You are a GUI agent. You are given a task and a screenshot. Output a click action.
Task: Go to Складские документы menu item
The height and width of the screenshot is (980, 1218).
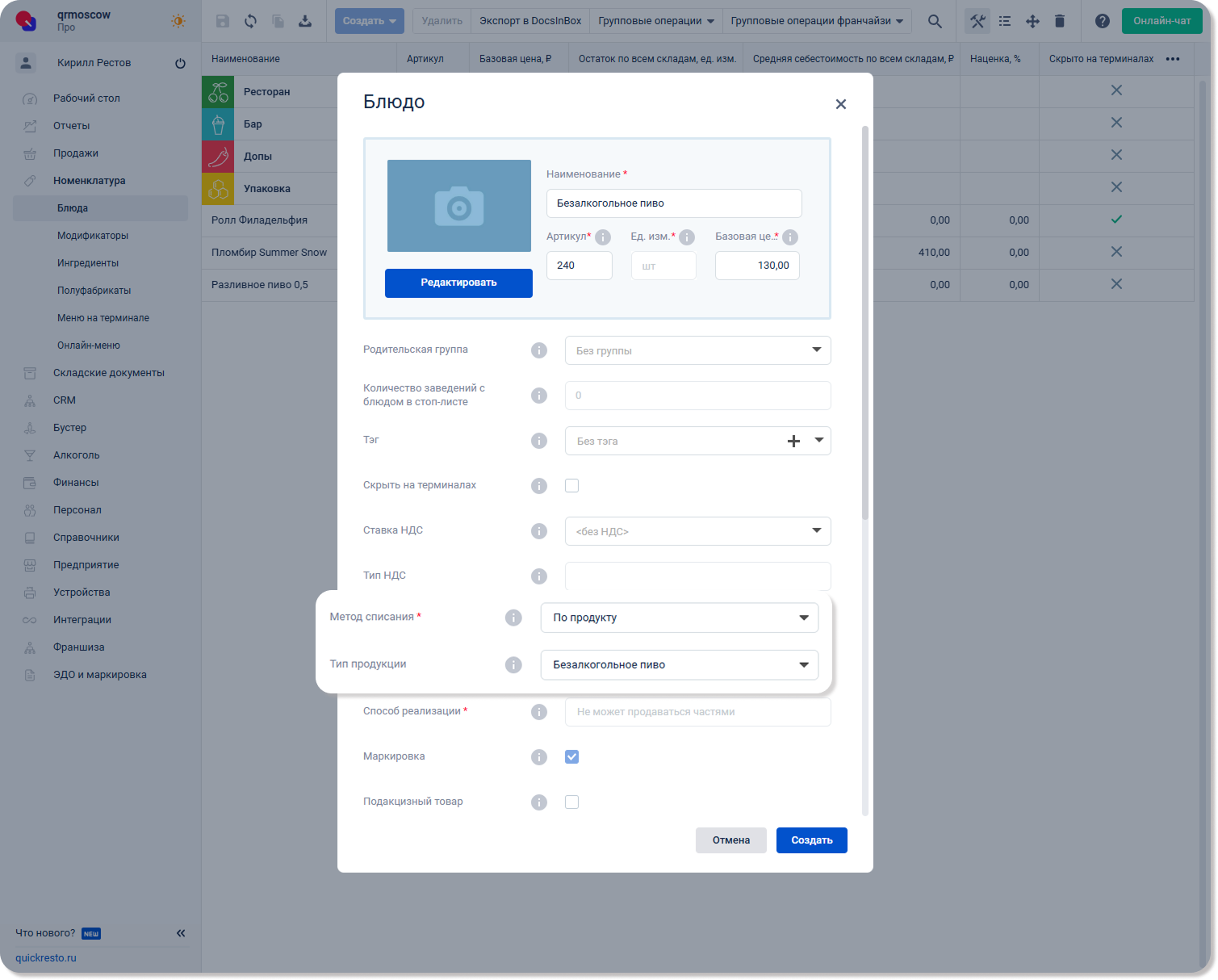pos(108,373)
